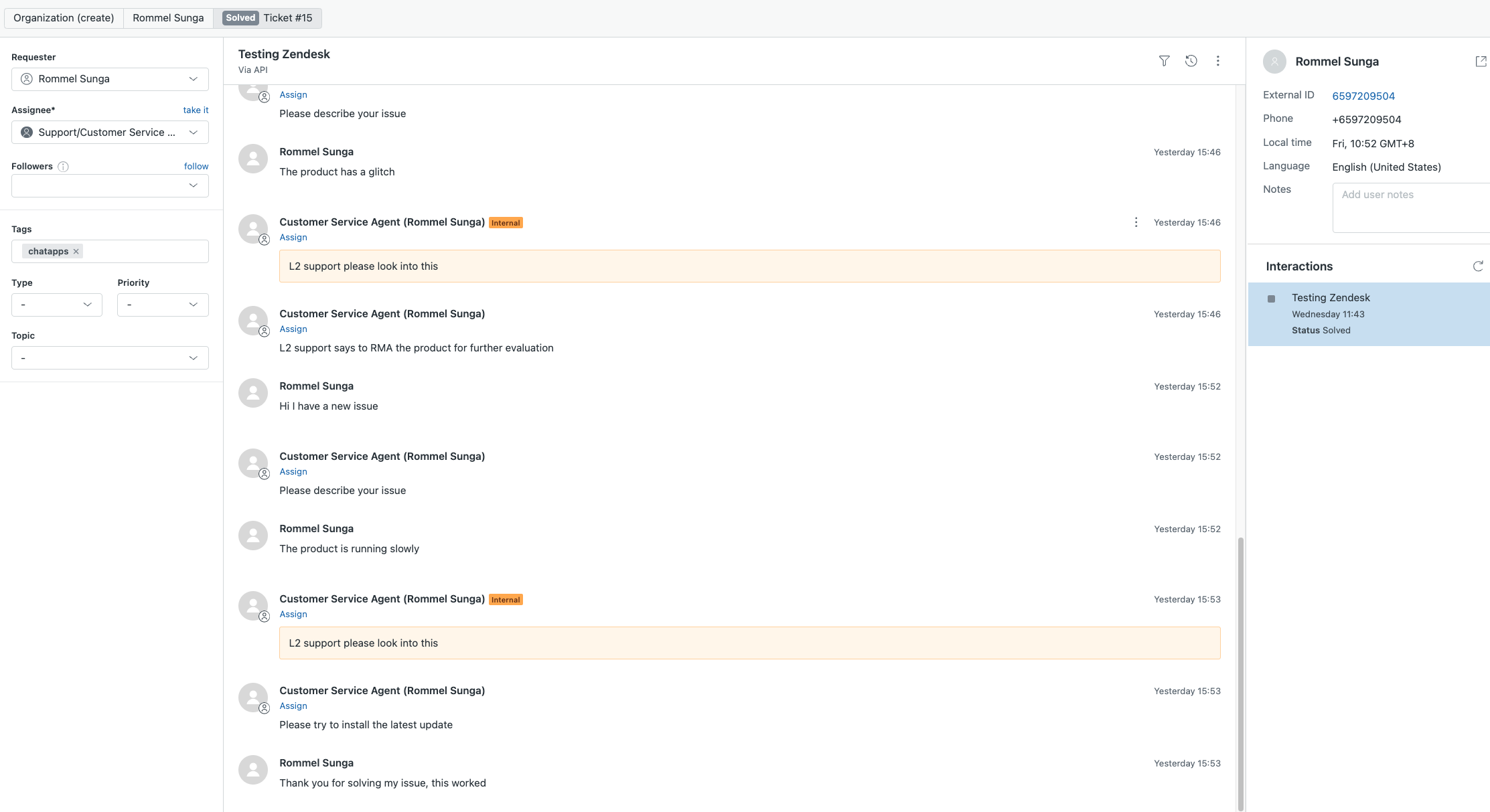The height and width of the screenshot is (812, 1490).
Task: Click the Followers info icon
Action: tap(63, 167)
